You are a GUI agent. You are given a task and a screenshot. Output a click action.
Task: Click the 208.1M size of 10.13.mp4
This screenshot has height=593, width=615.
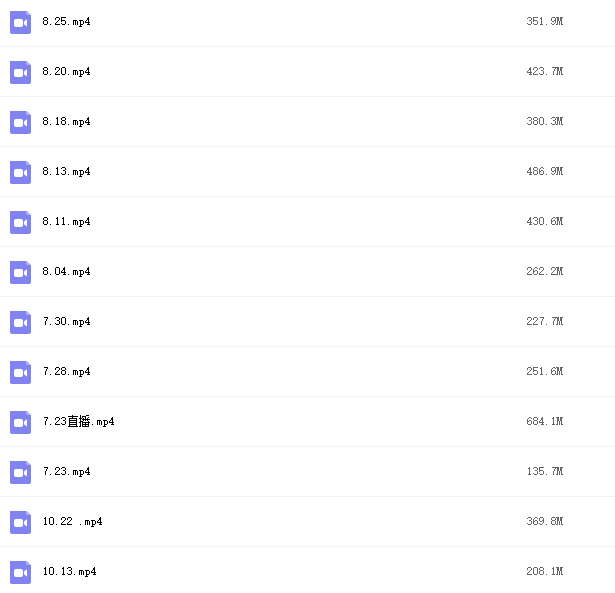click(x=545, y=571)
